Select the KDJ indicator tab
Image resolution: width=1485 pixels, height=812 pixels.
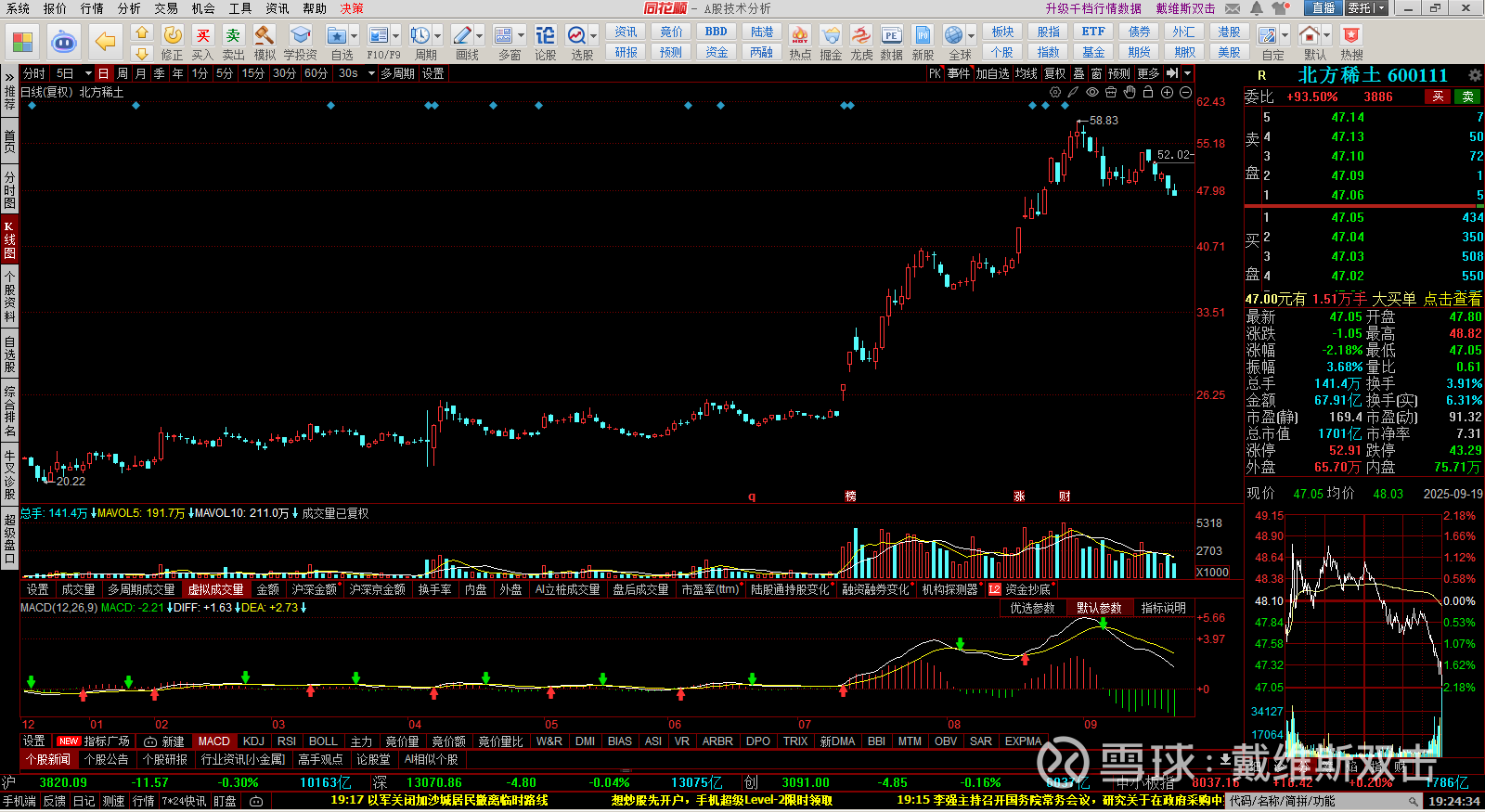point(253,741)
